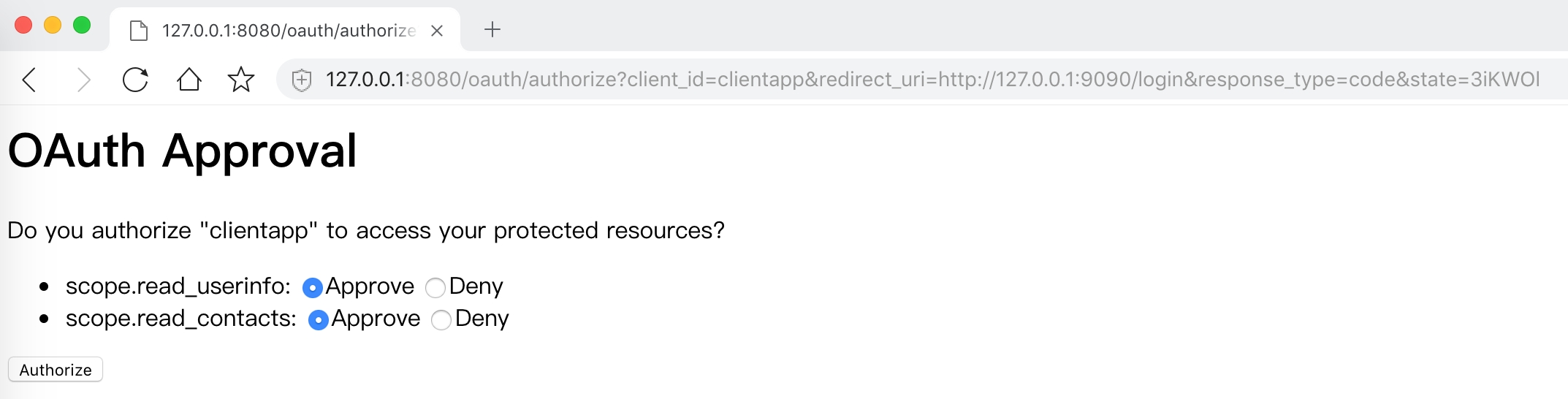The image size is (1568, 399).
Task: Select Deny for scope.read_contacts
Action: tap(441, 320)
